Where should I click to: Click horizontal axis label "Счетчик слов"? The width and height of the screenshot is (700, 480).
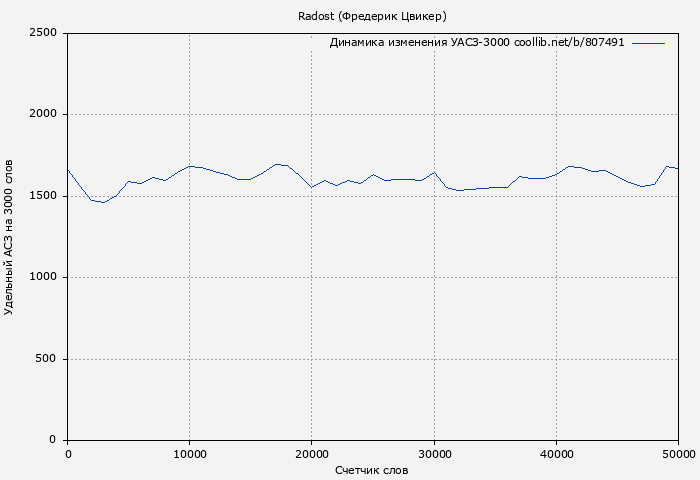tap(372, 469)
